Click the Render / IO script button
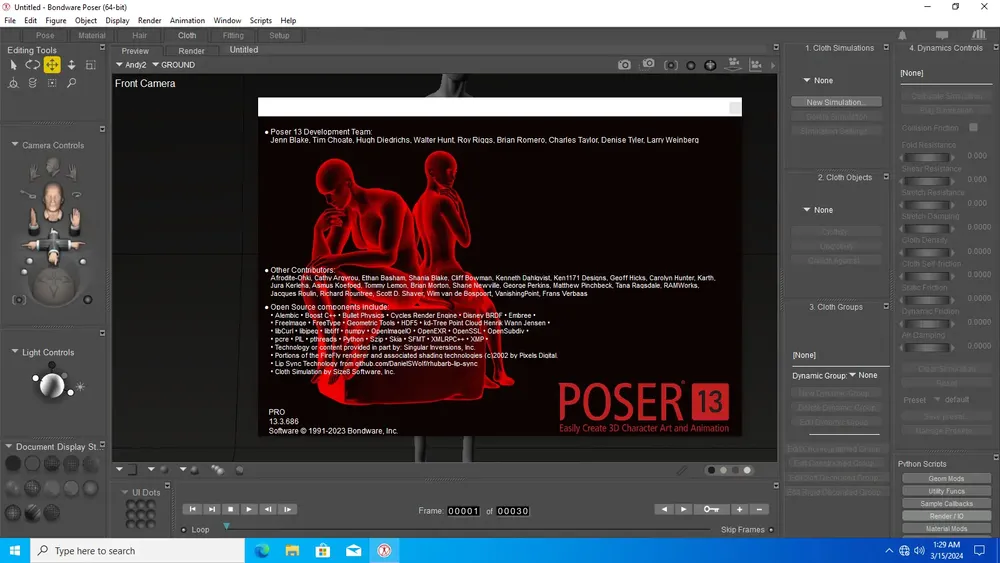 pyautogui.click(x=946, y=516)
